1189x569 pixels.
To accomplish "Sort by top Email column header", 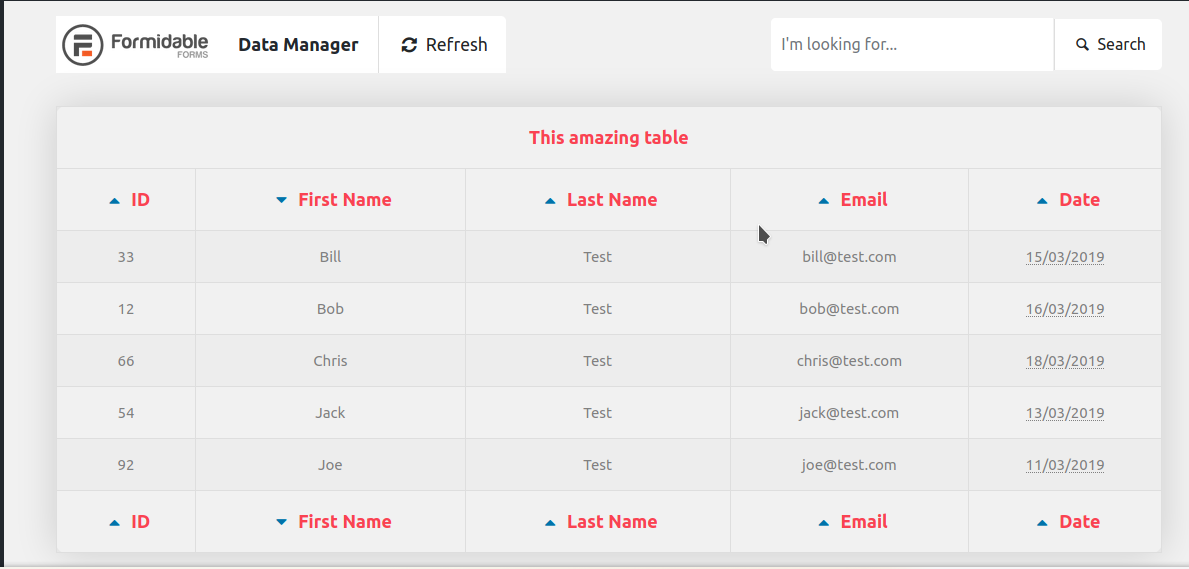I will click(864, 200).
